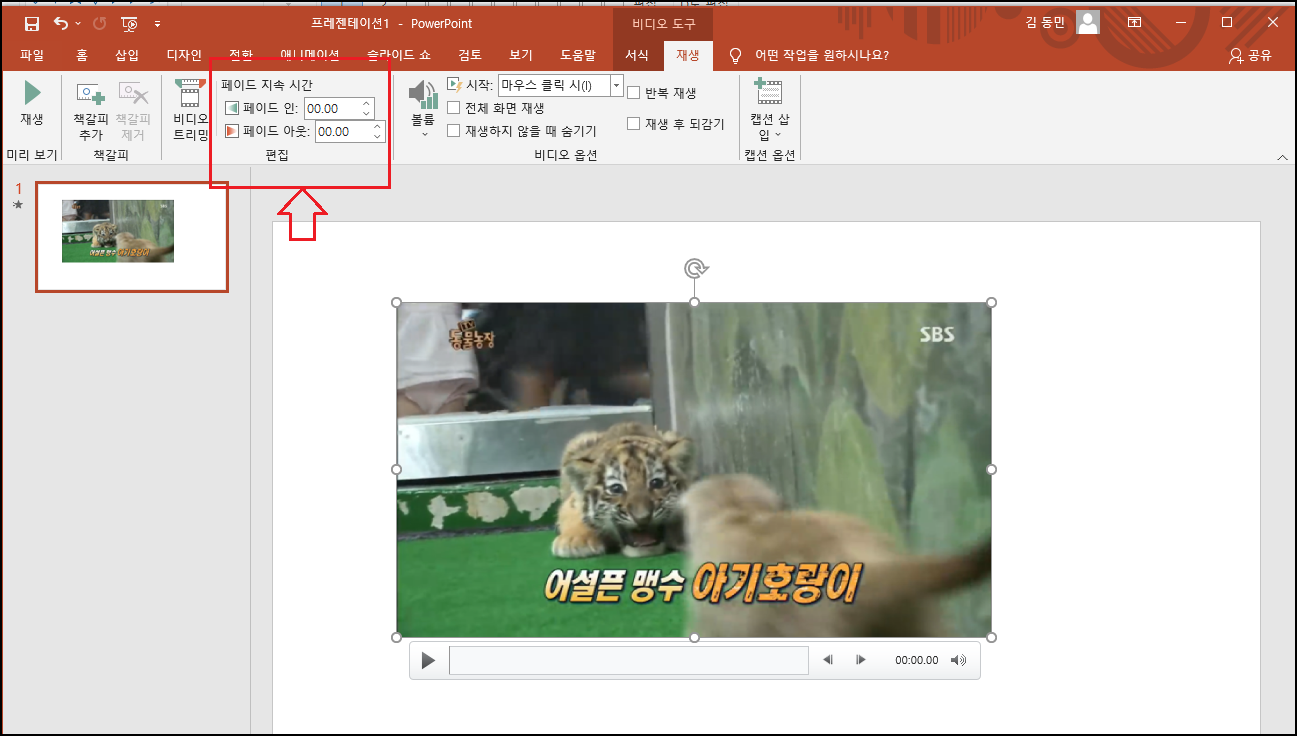This screenshot has width=1297, height=736.
Task: Collapse the ribbon with the chevron
Action: 1282,157
